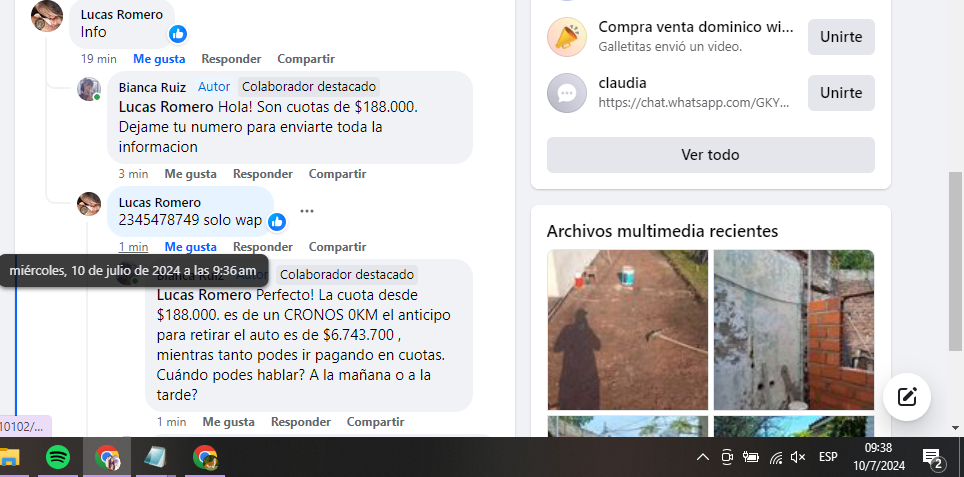This screenshot has width=964, height=477.
Task: Toggle Me gusta on the Info comment
Action: tap(159, 59)
